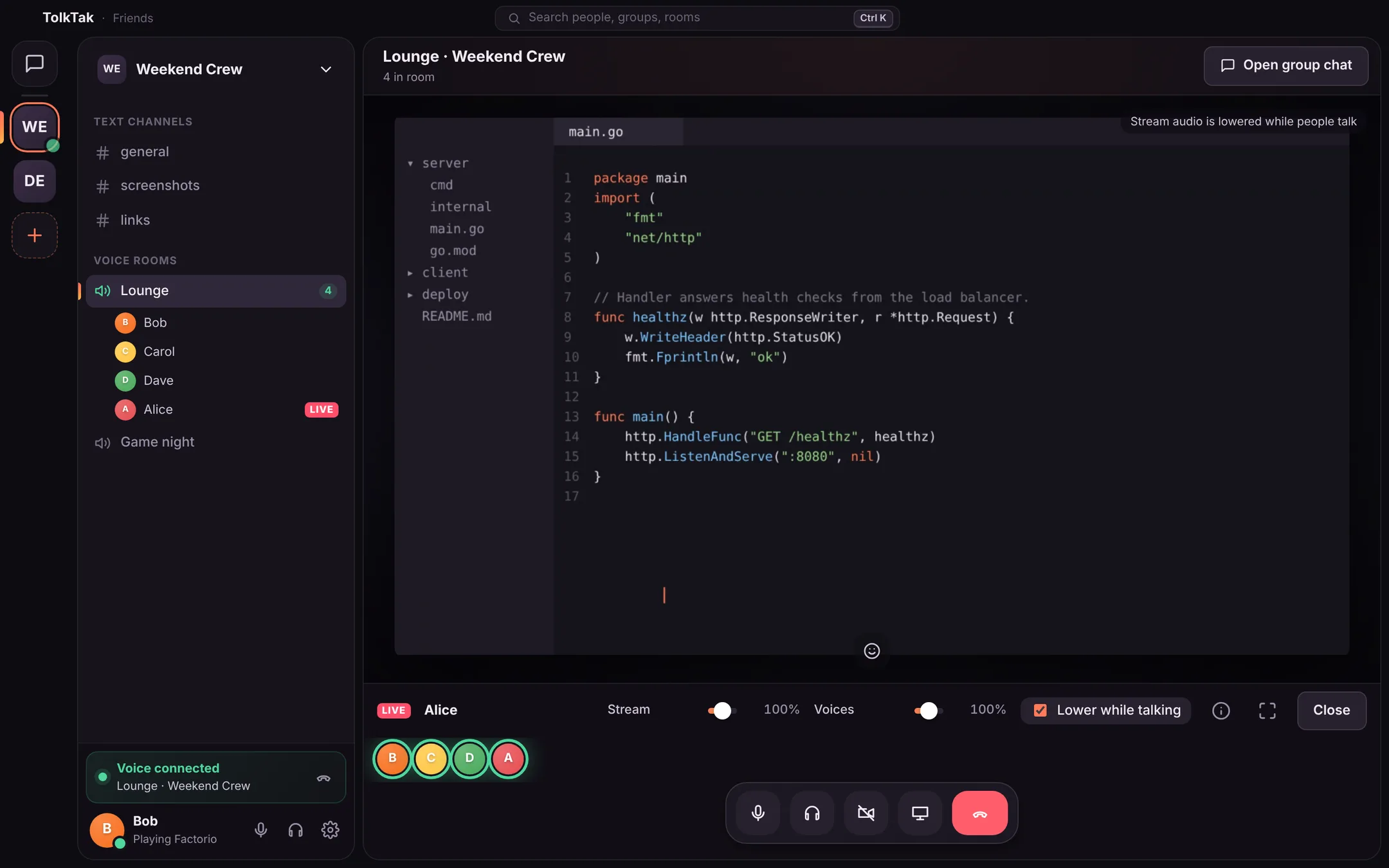Click Alice in the Lounge member list
Image resolution: width=1389 pixels, height=868 pixels.
tap(226, 410)
